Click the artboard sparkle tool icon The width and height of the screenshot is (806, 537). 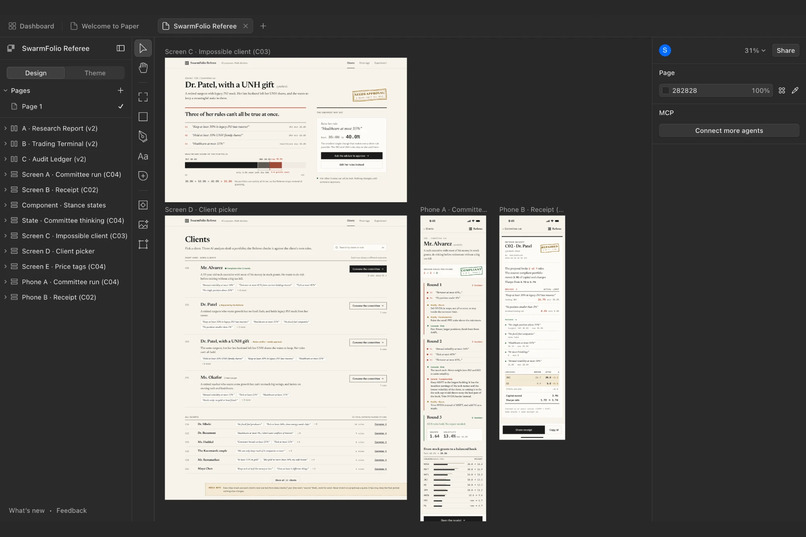[x=143, y=244]
